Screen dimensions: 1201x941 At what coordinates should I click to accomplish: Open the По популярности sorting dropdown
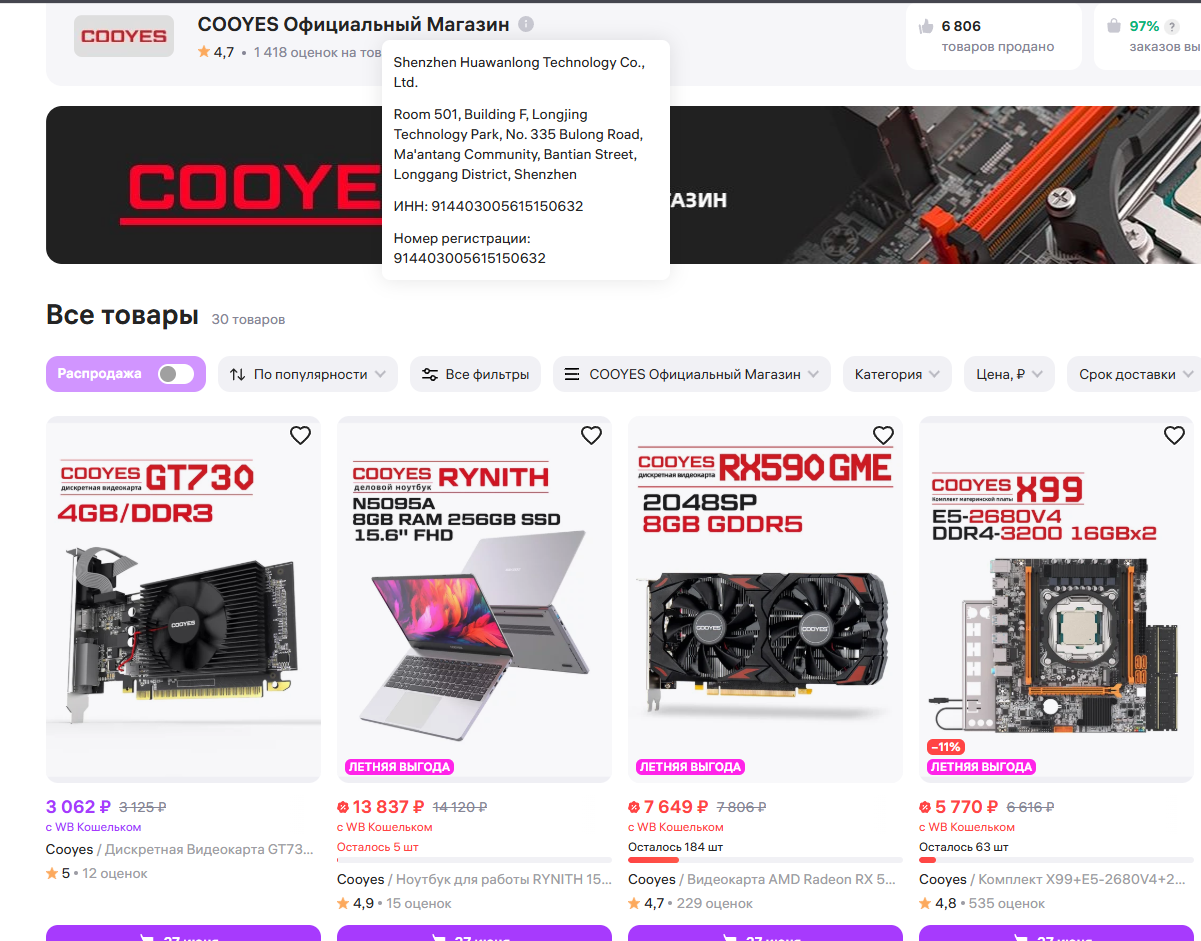coord(308,374)
